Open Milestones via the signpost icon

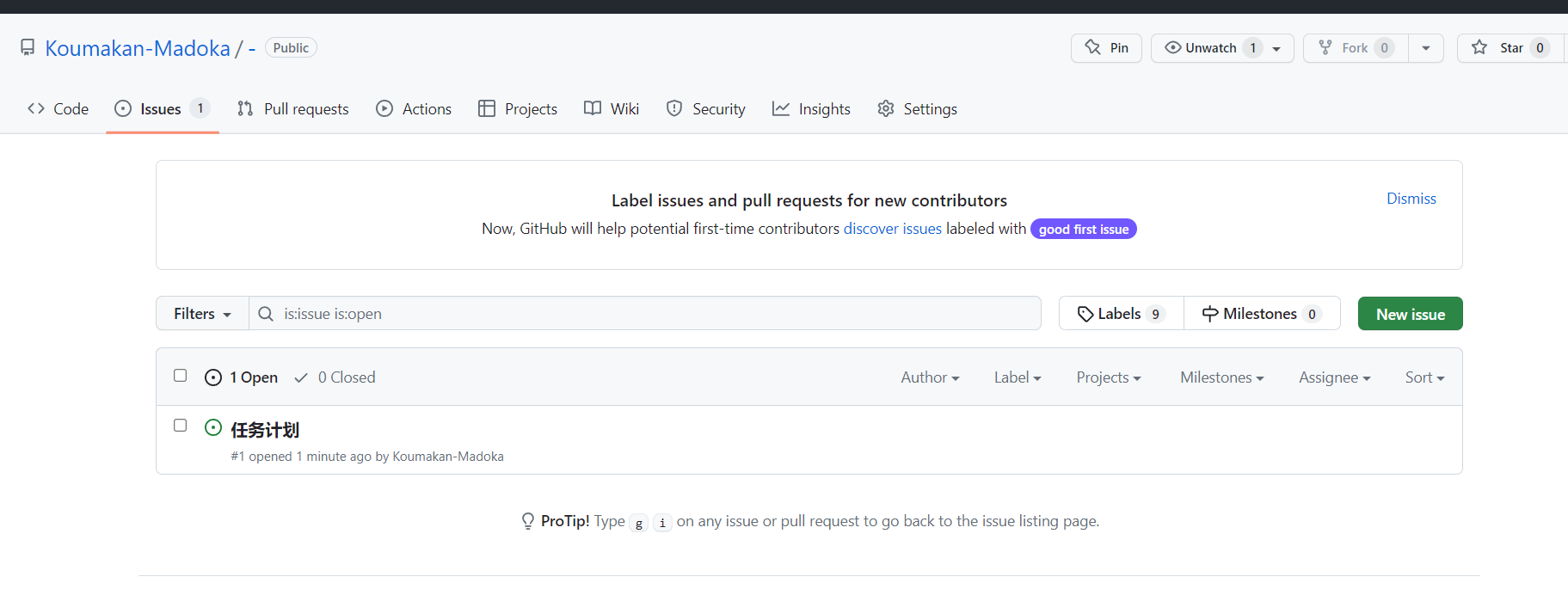[x=1210, y=314]
